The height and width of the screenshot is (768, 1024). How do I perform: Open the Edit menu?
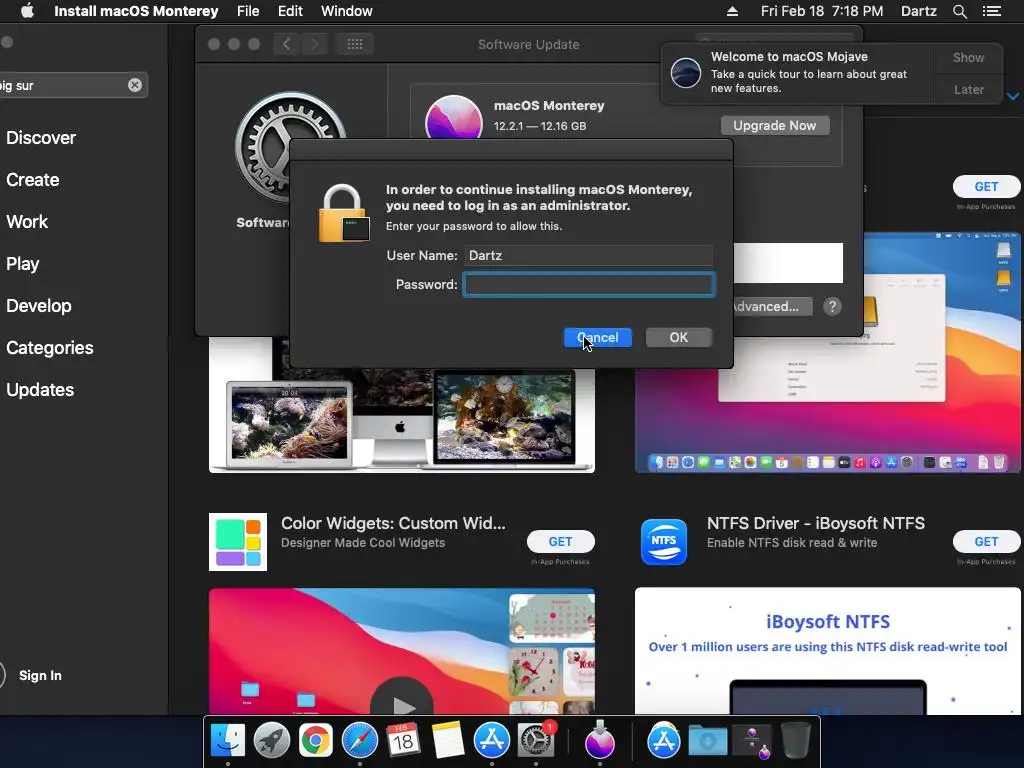coord(290,11)
